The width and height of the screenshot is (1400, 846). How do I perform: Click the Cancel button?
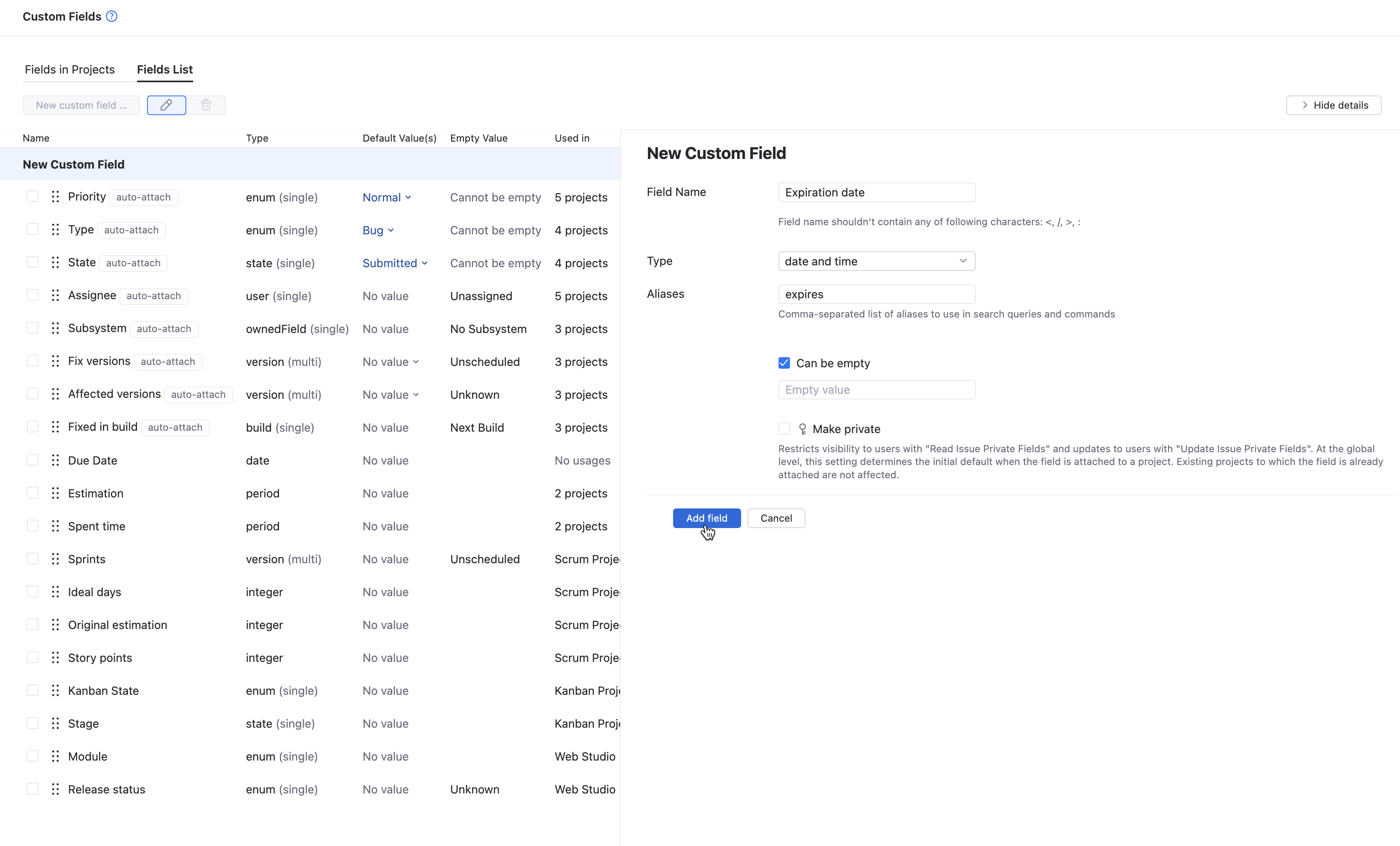tap(775, 518)
